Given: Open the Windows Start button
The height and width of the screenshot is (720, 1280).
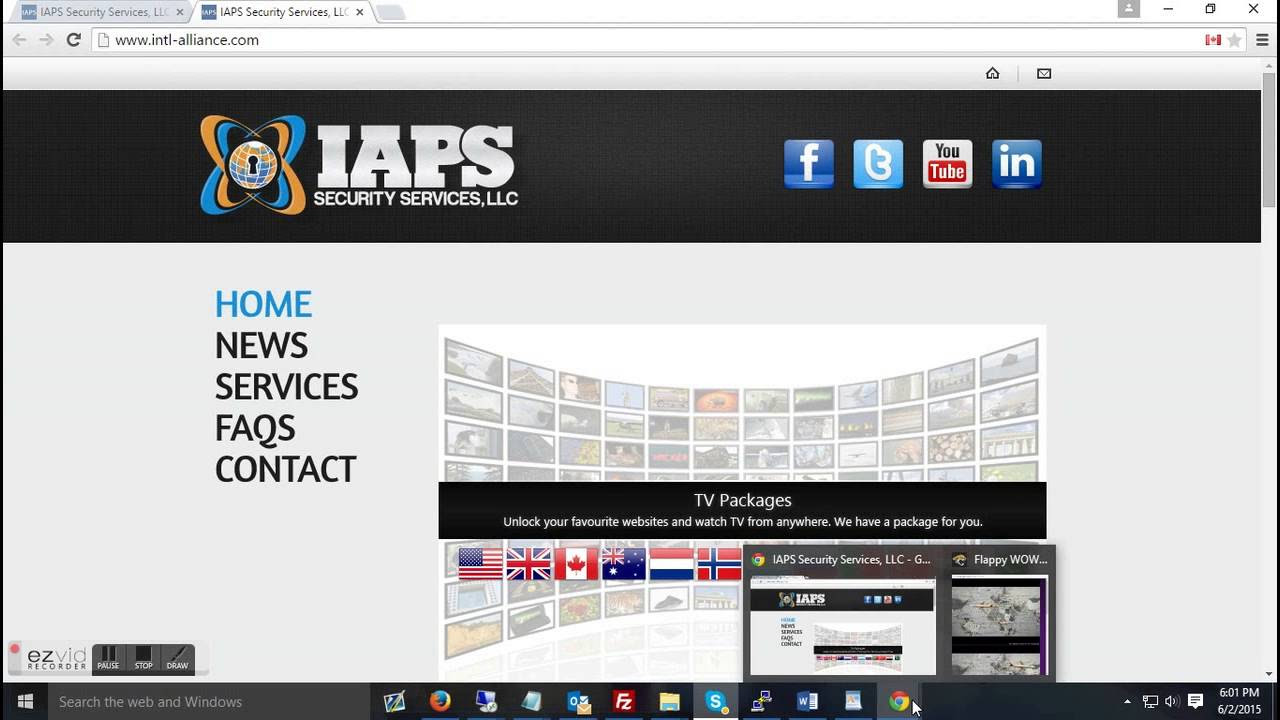Looking at the screenshot, I should (x=24, y=702).
